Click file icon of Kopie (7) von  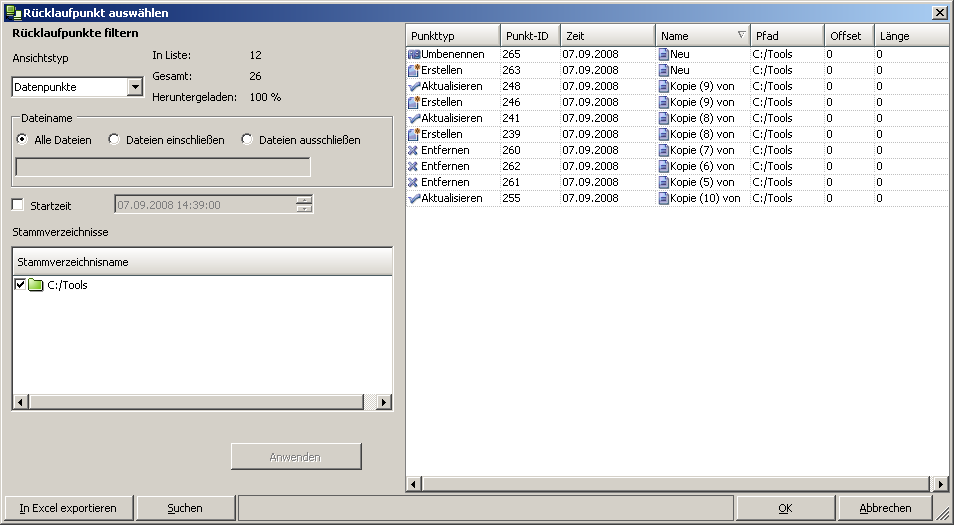(664, 150)
